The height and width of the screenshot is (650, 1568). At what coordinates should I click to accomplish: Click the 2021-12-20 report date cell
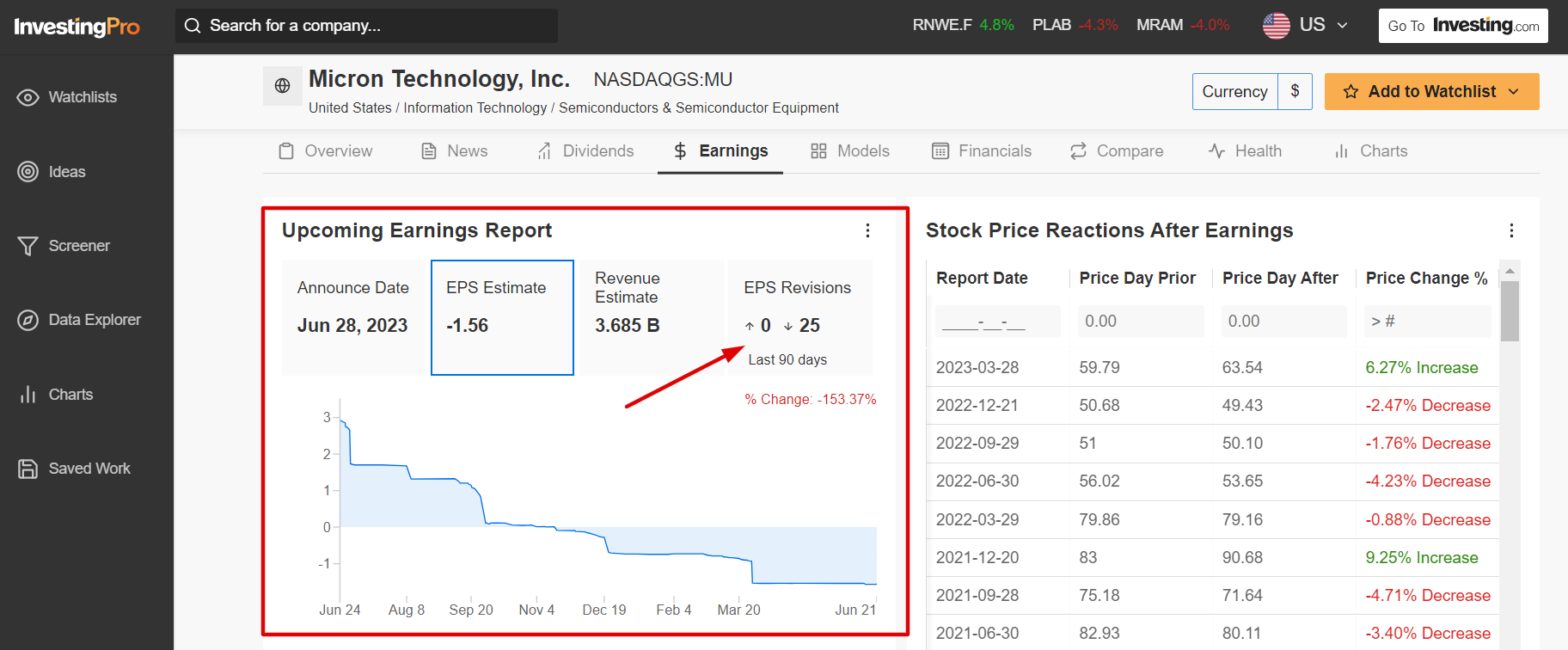coord(977,558)
